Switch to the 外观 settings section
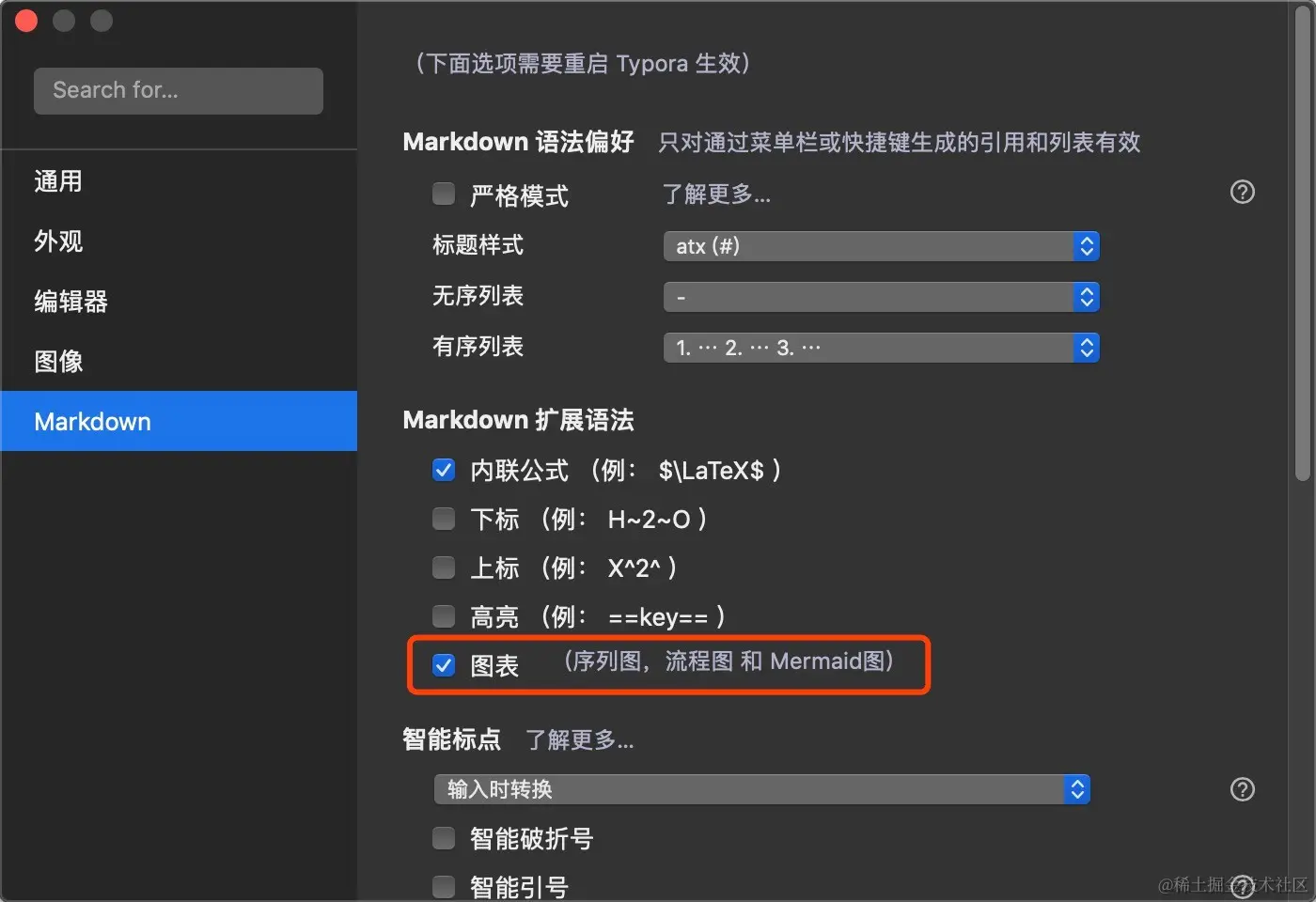Image resolution: width=1316 pixels, height=902 pixels. [58, 241]
